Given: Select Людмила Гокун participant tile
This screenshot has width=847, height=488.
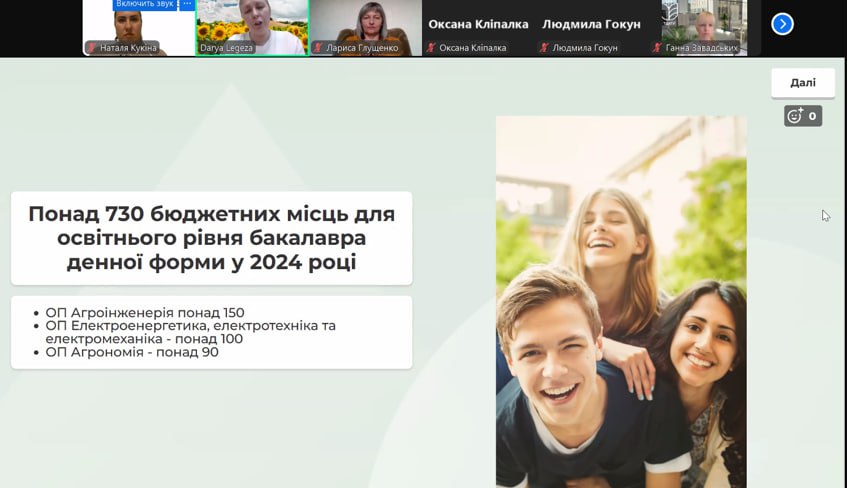Looking at the screenshot, I should [591, 28].
